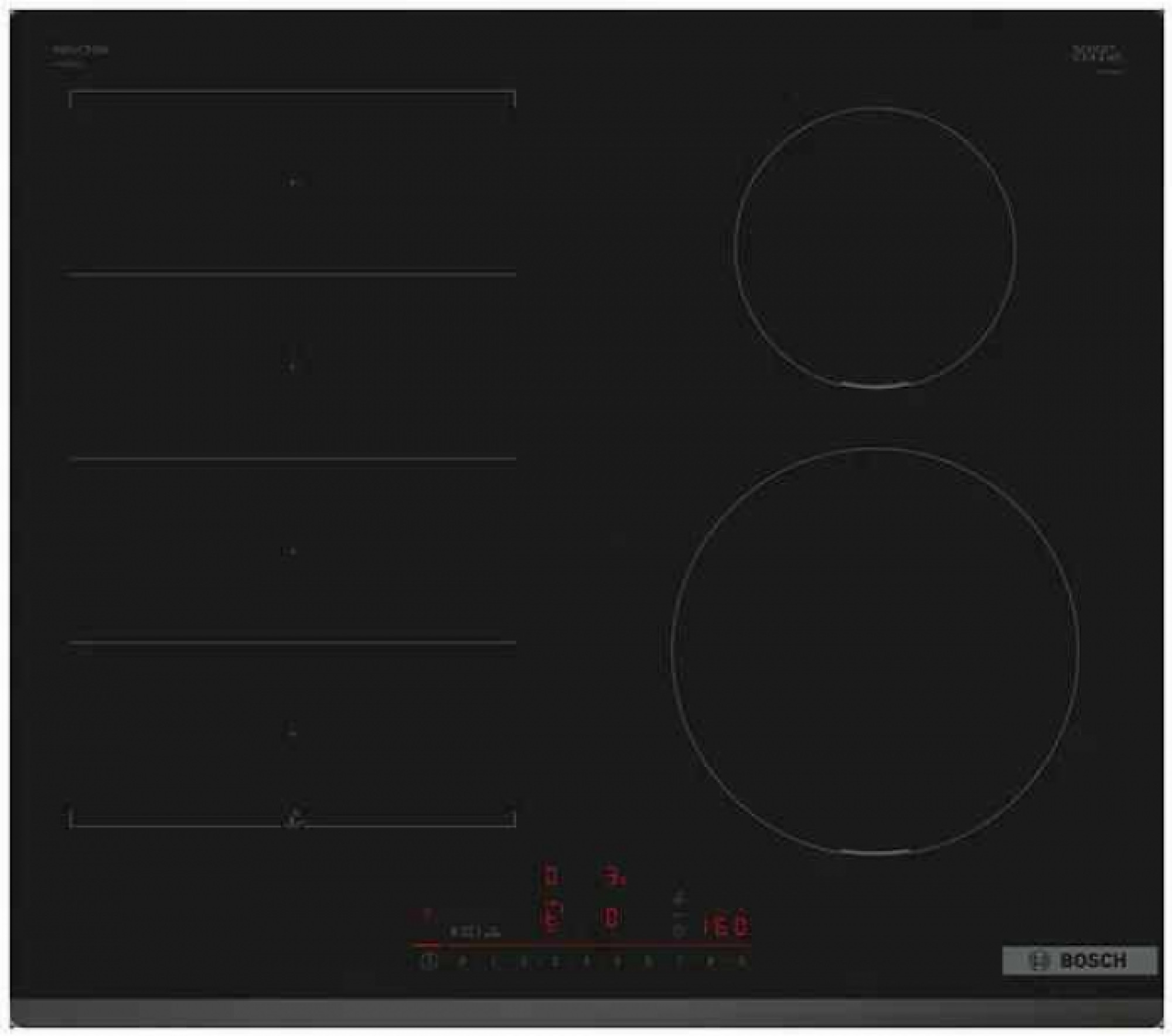
Task: Tap the small upper round cooking zone
Action: [875, 247]
